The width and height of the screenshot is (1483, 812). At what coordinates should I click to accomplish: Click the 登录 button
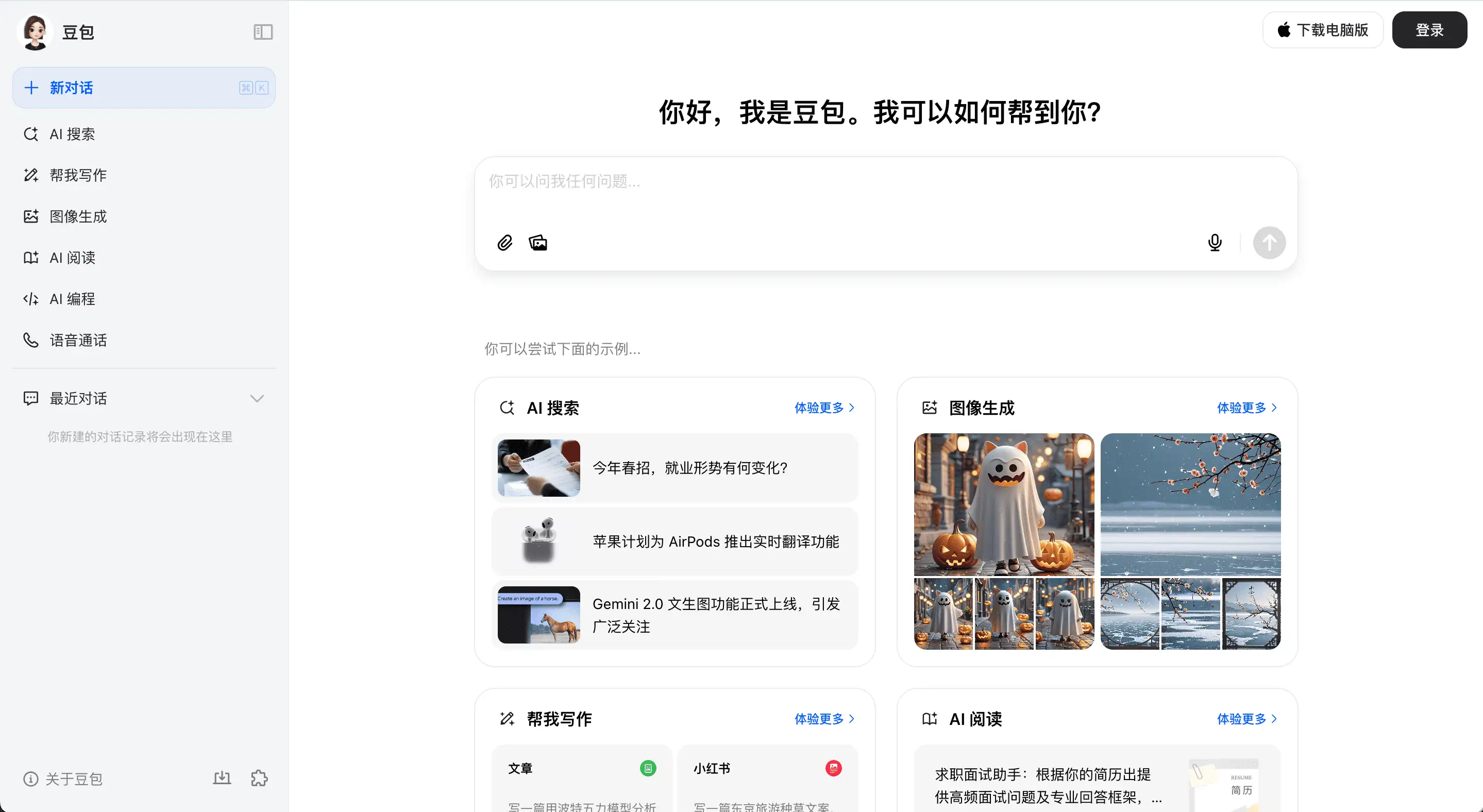point(1429,29)
